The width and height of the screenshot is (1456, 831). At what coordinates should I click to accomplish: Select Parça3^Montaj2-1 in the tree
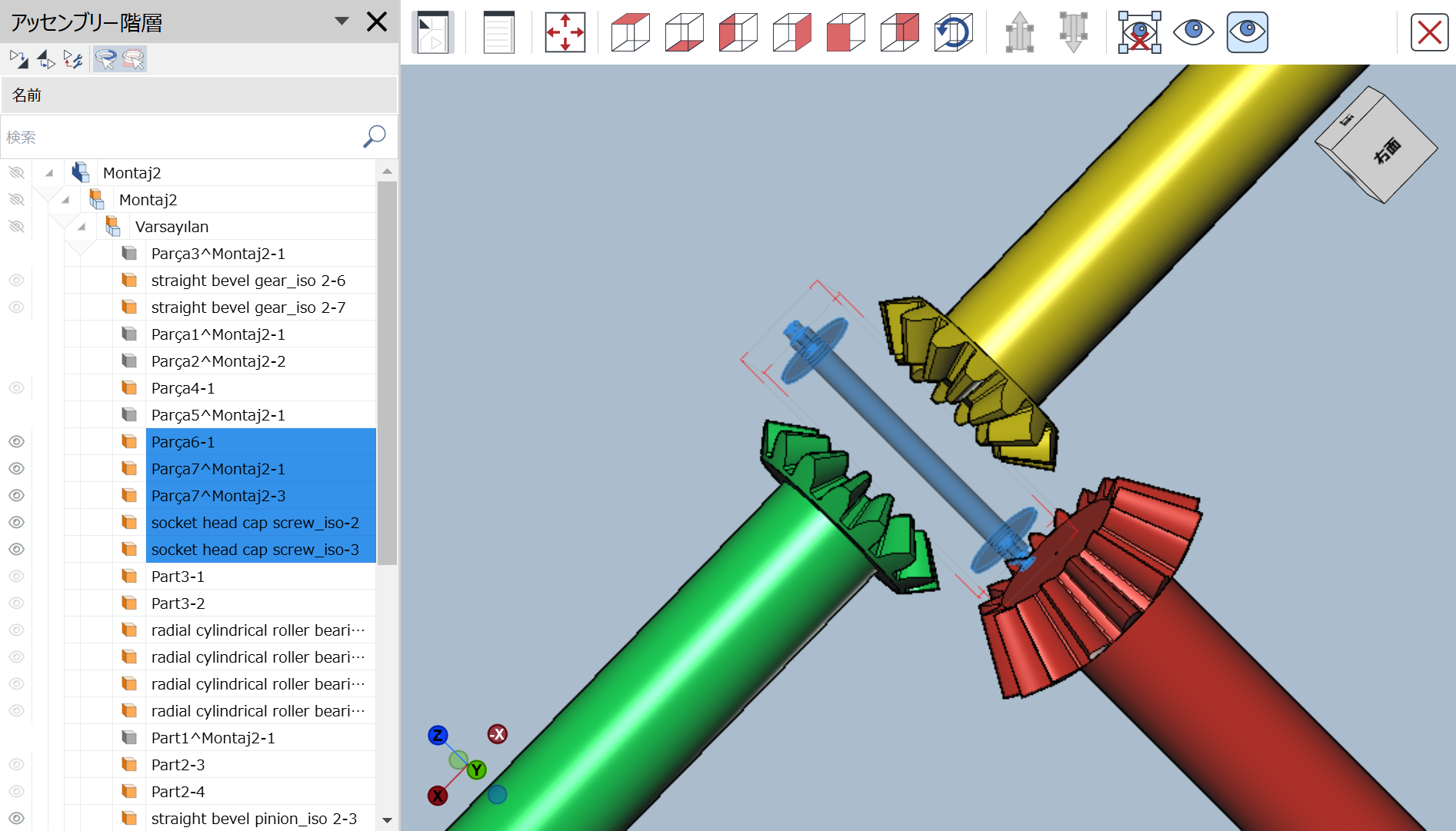(x=218, y=254)
